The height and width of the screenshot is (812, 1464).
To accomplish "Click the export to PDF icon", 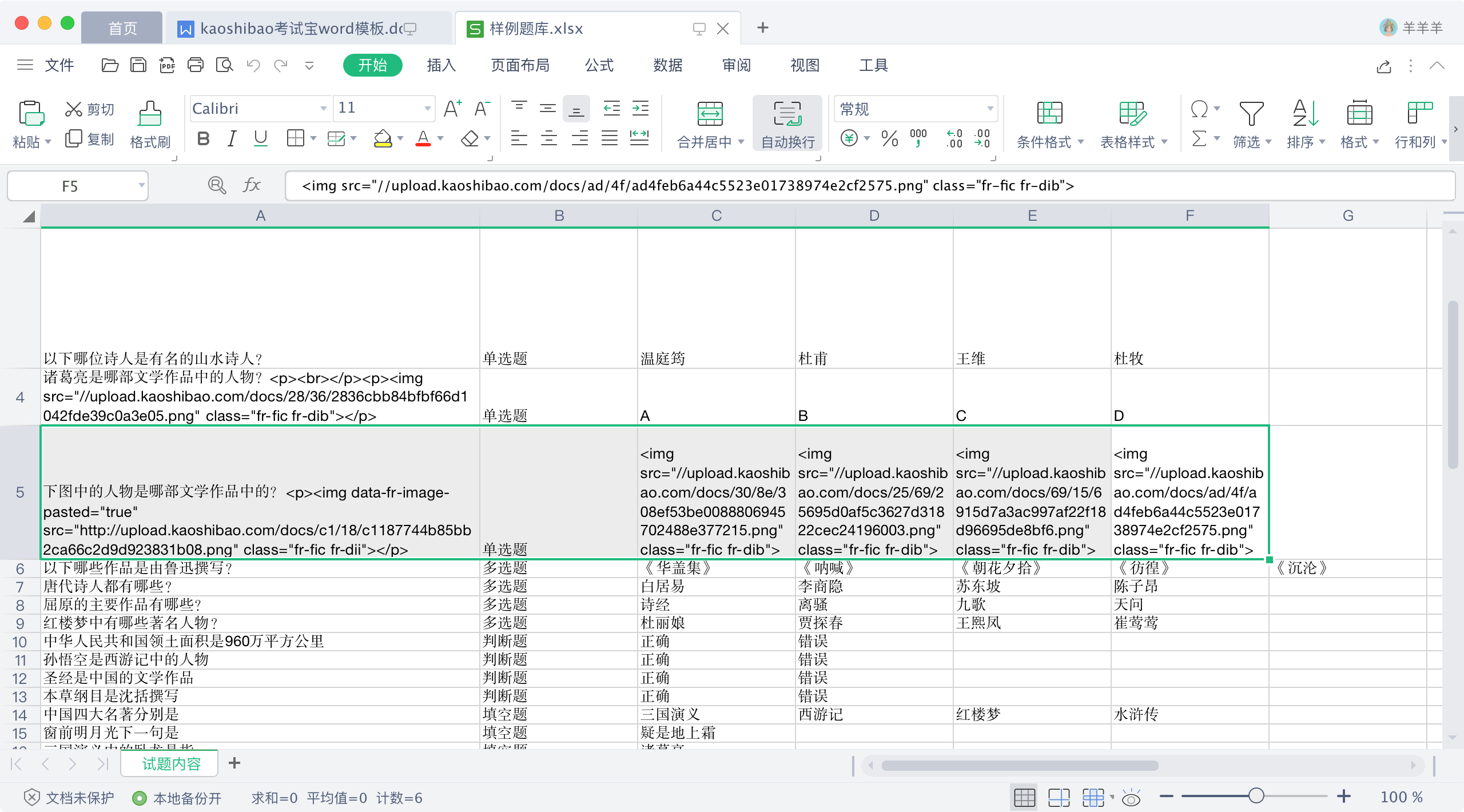I will pyautogui.click(x=167, y=65).
